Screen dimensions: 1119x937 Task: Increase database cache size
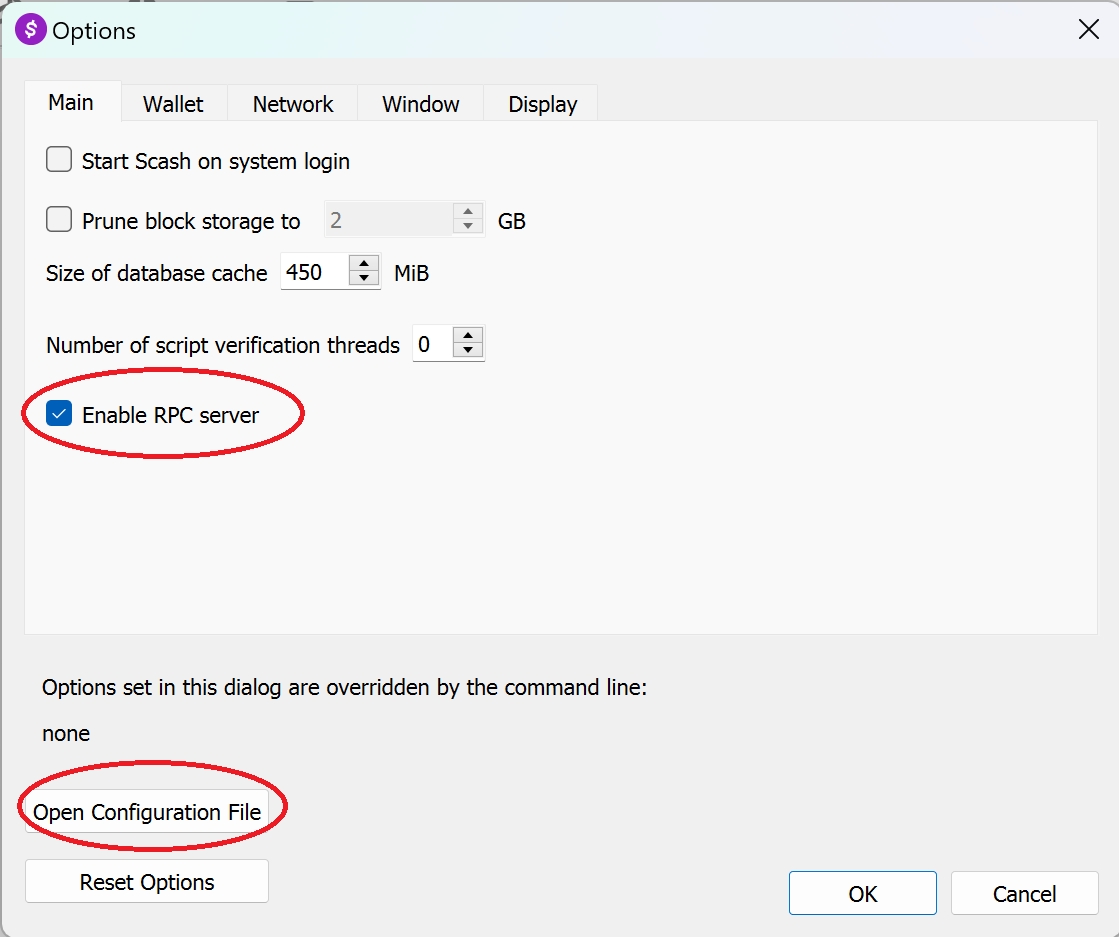click(364, 264)
